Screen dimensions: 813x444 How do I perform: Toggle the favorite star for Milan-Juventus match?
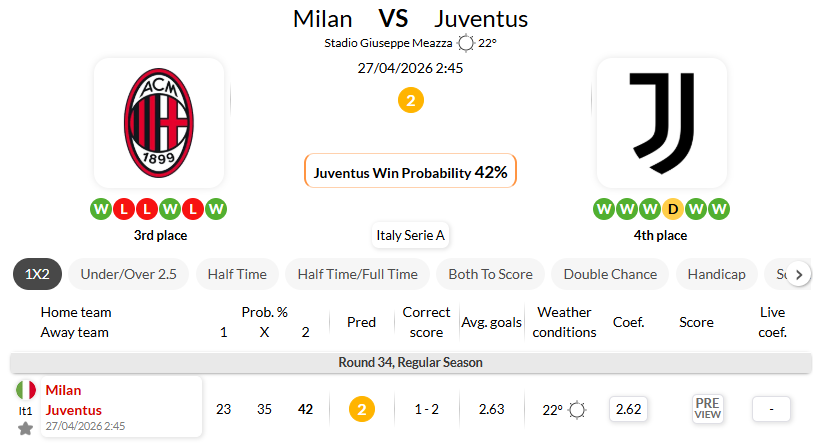coord(25,428)
